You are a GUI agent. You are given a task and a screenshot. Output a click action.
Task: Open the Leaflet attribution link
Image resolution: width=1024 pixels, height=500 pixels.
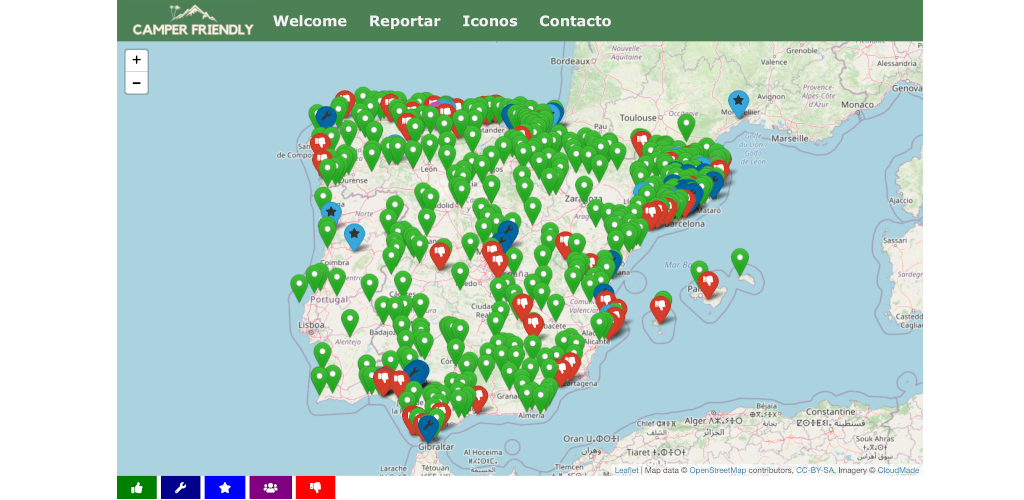tap(626, 471)
